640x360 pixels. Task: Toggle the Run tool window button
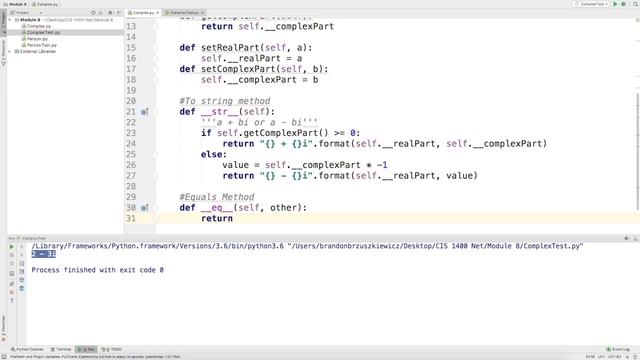point(86,349)
